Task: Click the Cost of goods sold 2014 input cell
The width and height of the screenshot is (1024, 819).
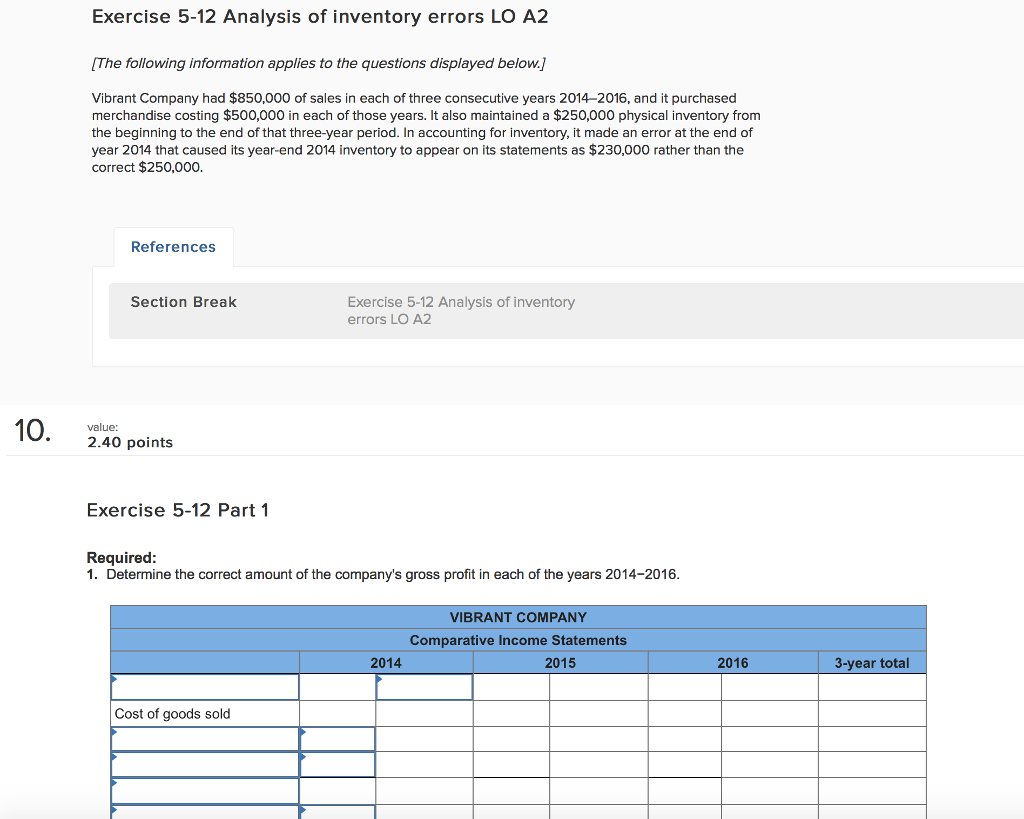Action: coord(424,713)
